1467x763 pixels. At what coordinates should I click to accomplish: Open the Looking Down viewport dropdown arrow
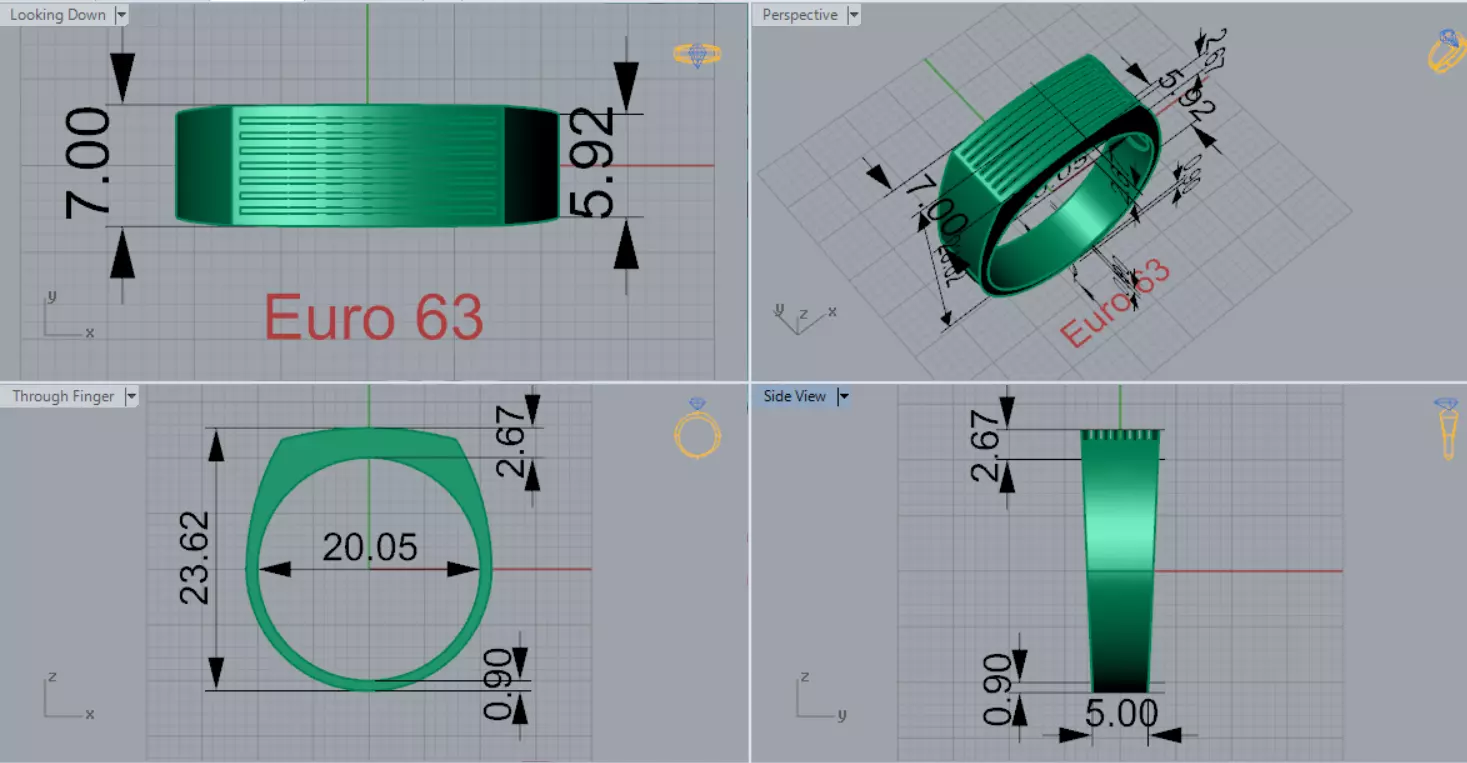pyautogui.click(x=121, y=15)
